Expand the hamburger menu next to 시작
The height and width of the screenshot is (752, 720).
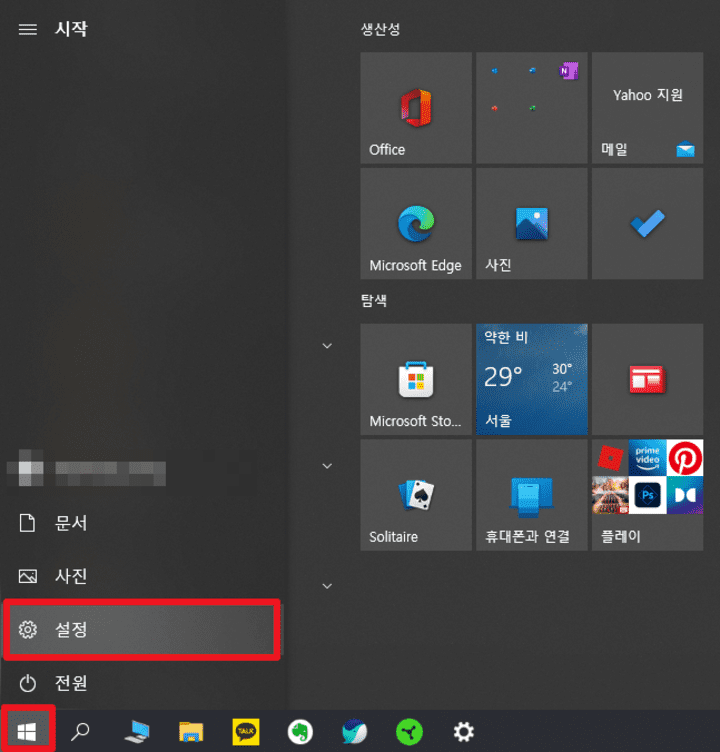pos(27,29)
